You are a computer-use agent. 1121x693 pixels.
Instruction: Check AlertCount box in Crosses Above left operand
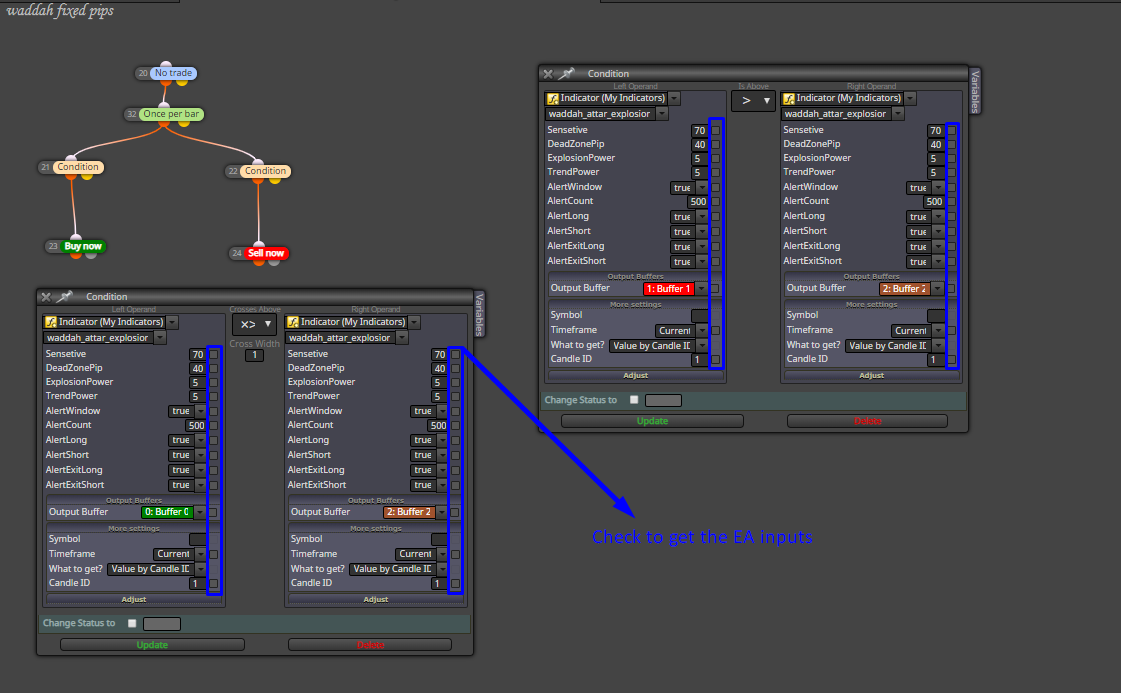(x=214, y=426)
